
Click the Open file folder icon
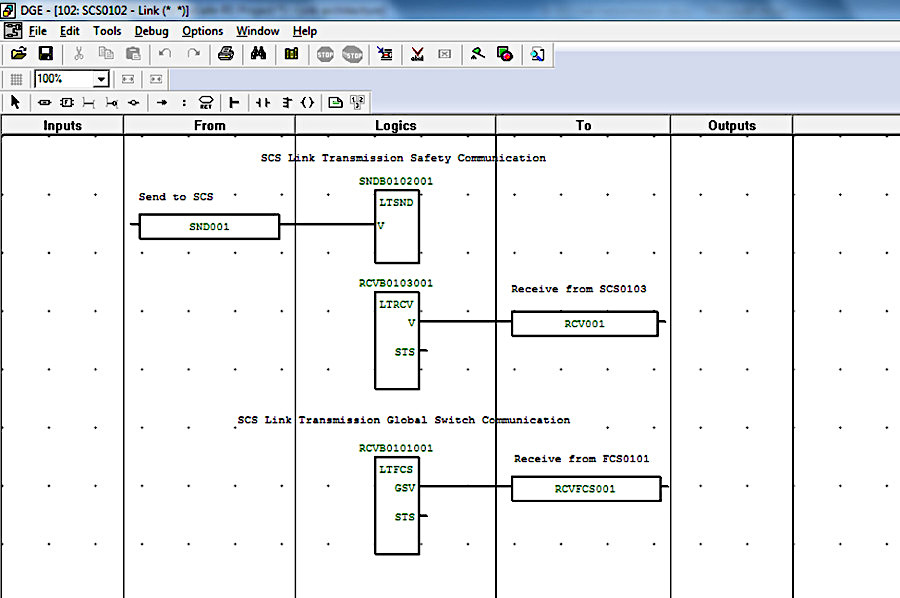point(18,54)
